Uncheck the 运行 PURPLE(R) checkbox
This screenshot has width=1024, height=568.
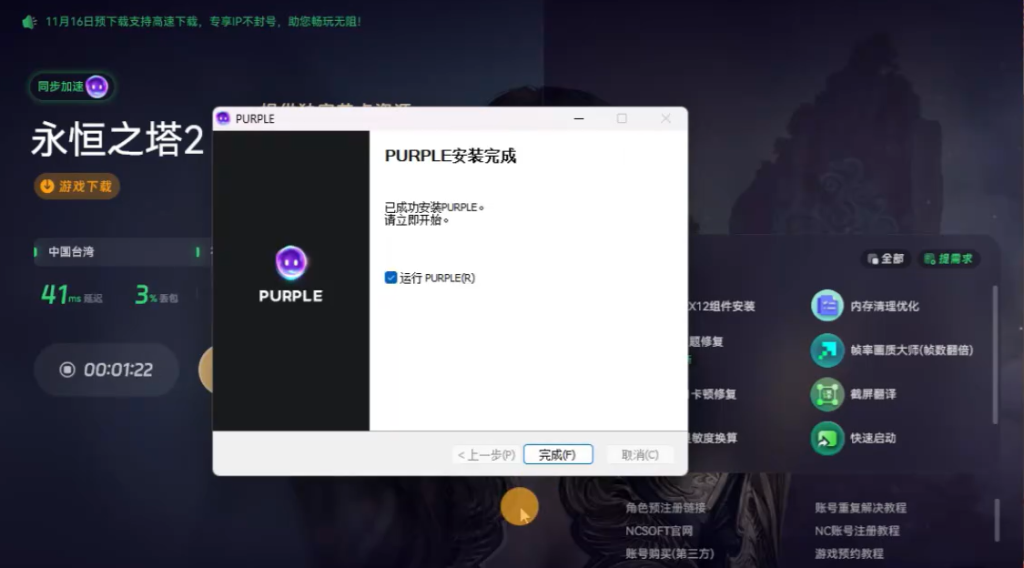391,278
